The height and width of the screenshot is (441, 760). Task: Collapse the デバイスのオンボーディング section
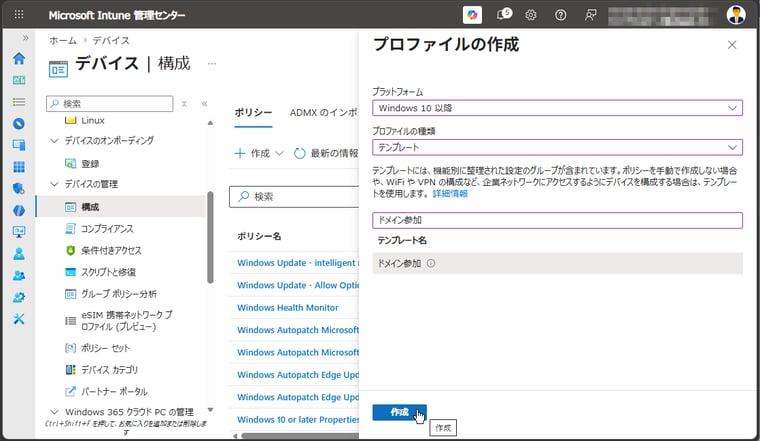(x=54, y=141)
